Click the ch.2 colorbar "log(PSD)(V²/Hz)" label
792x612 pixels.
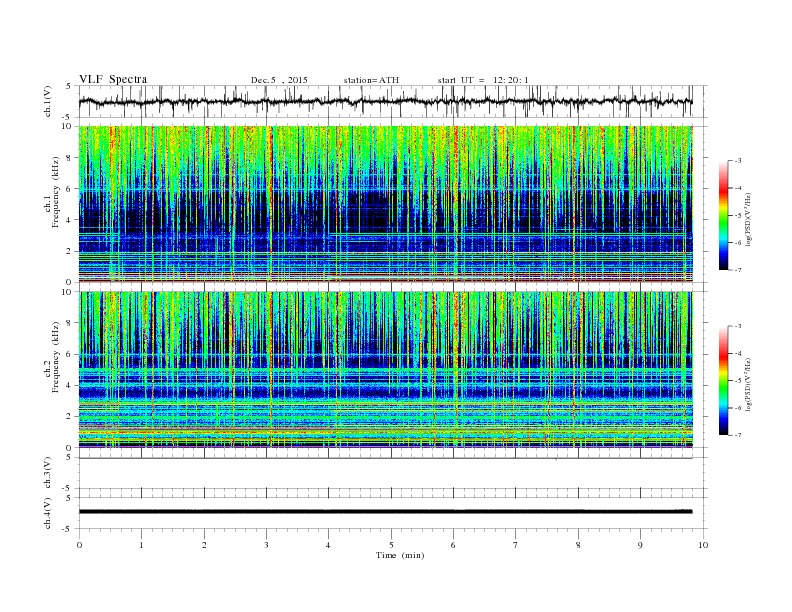(749, 385)
